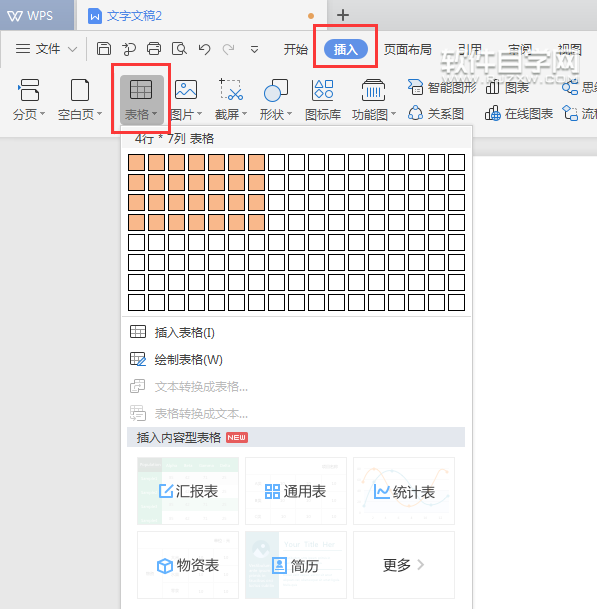Open the 页面布局 ribbon tab
This screenshot has width=597, height=609.
point(407,49)
